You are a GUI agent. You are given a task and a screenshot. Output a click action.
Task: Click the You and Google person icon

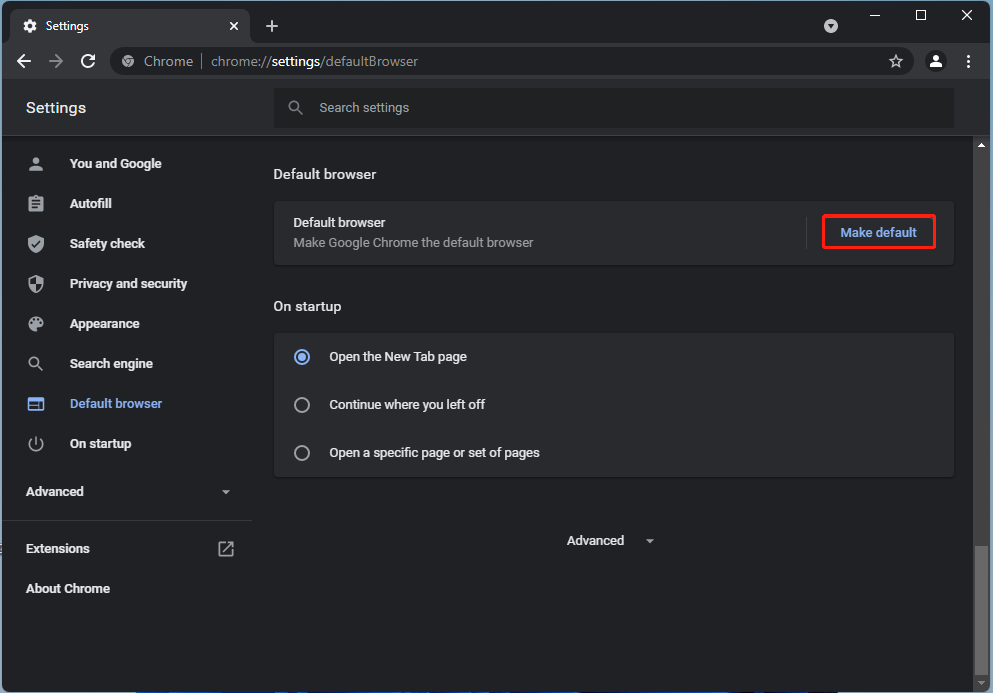click(x=36, y=164)
